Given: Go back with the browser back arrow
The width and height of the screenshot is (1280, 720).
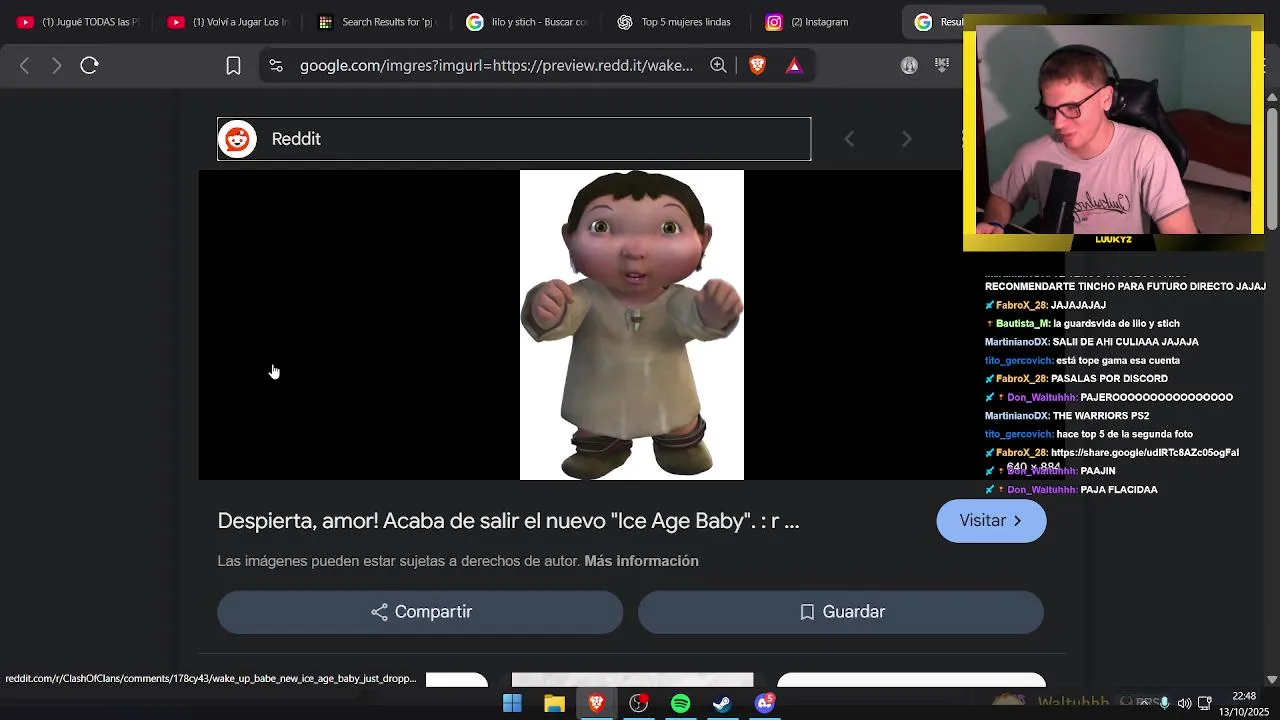Looking at the screenshot, I should point(25,65).
